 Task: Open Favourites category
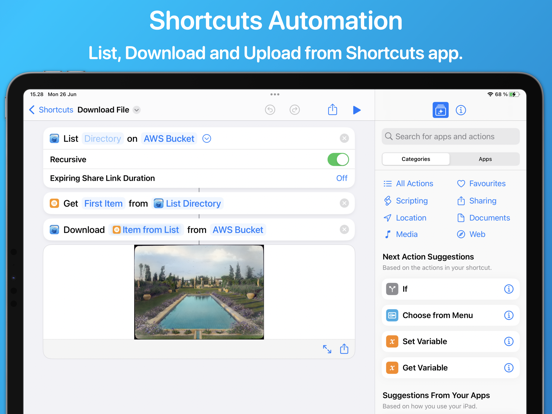coord(481,183)
